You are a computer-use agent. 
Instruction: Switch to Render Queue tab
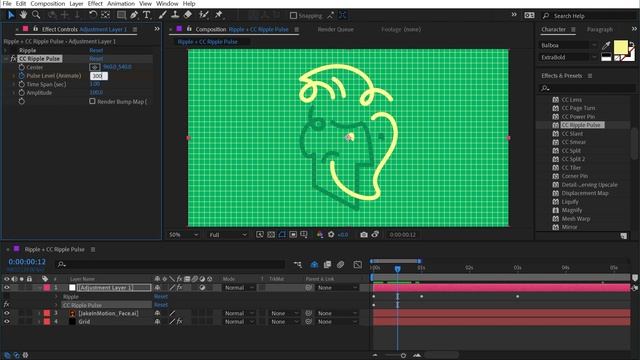click(x=336, y=29)
